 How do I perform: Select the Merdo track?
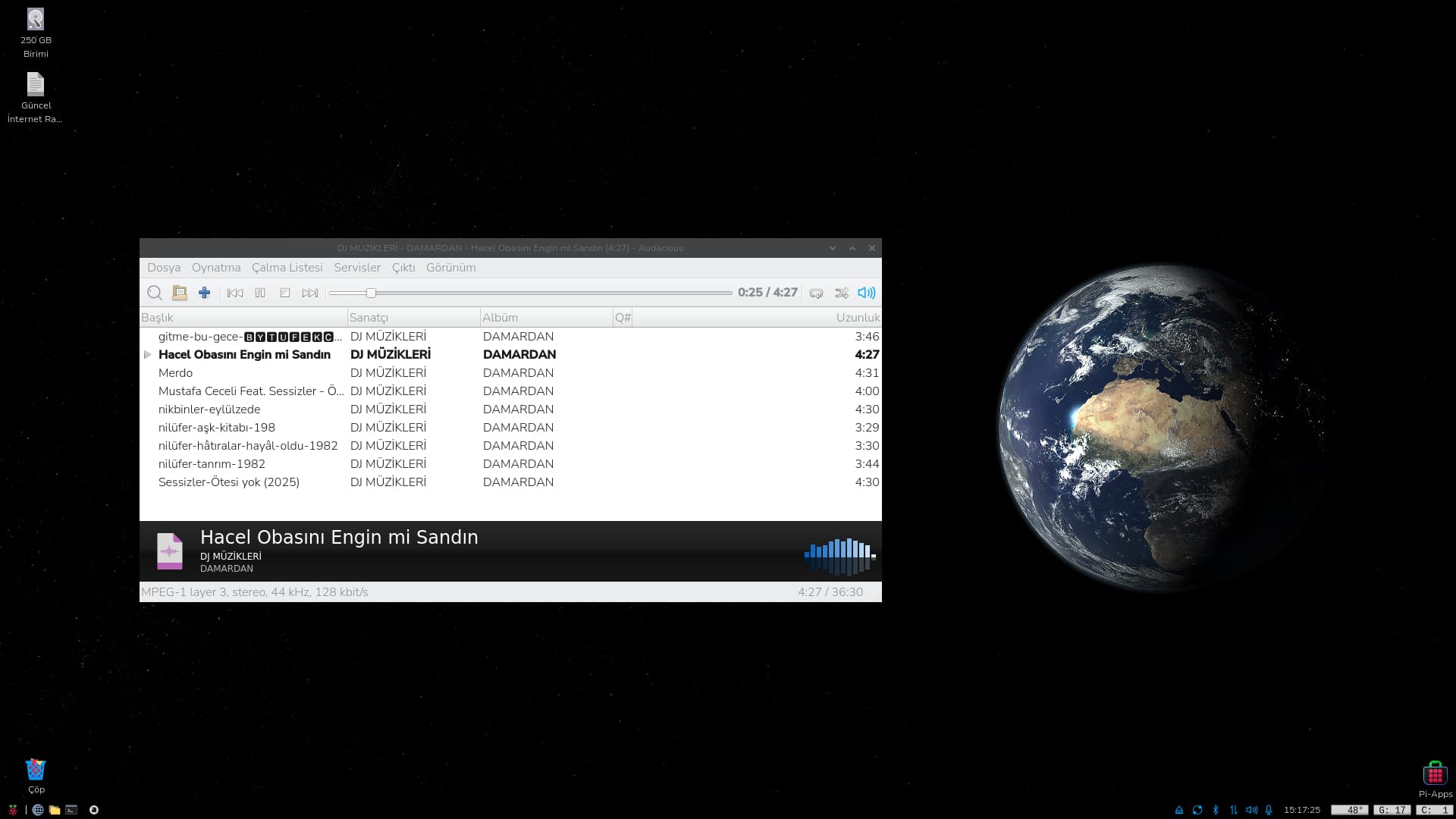pyautogui.click(x=175, y=373)
